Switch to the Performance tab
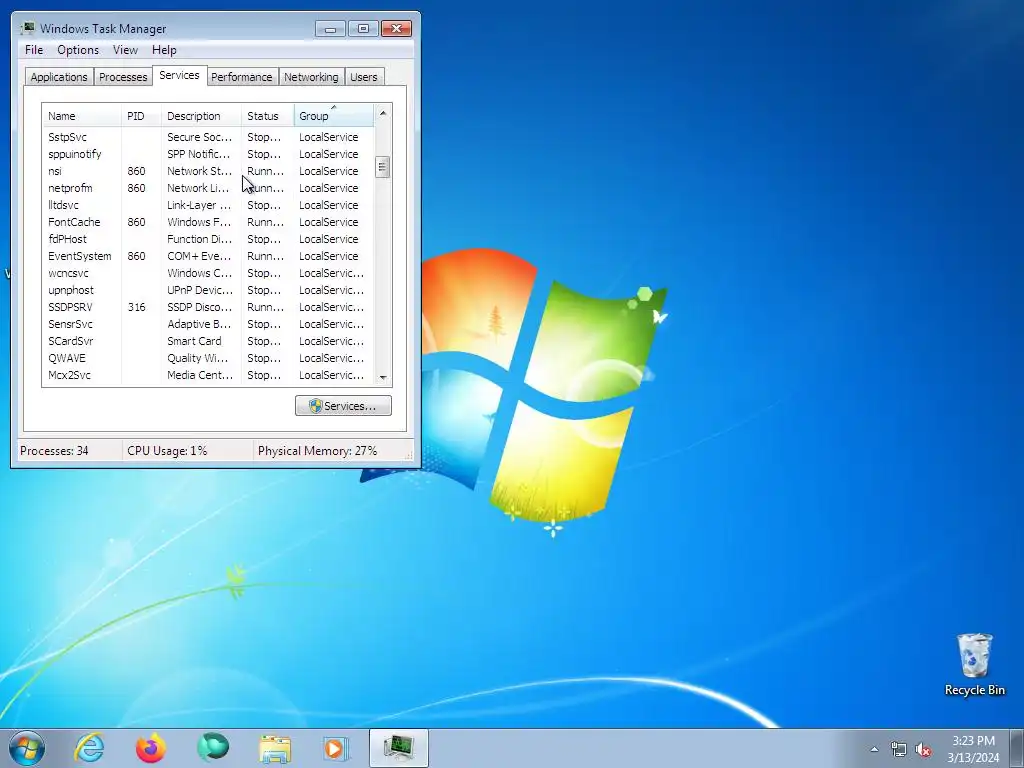Viewport: 1024px width, 768px height. coord(242,77)
